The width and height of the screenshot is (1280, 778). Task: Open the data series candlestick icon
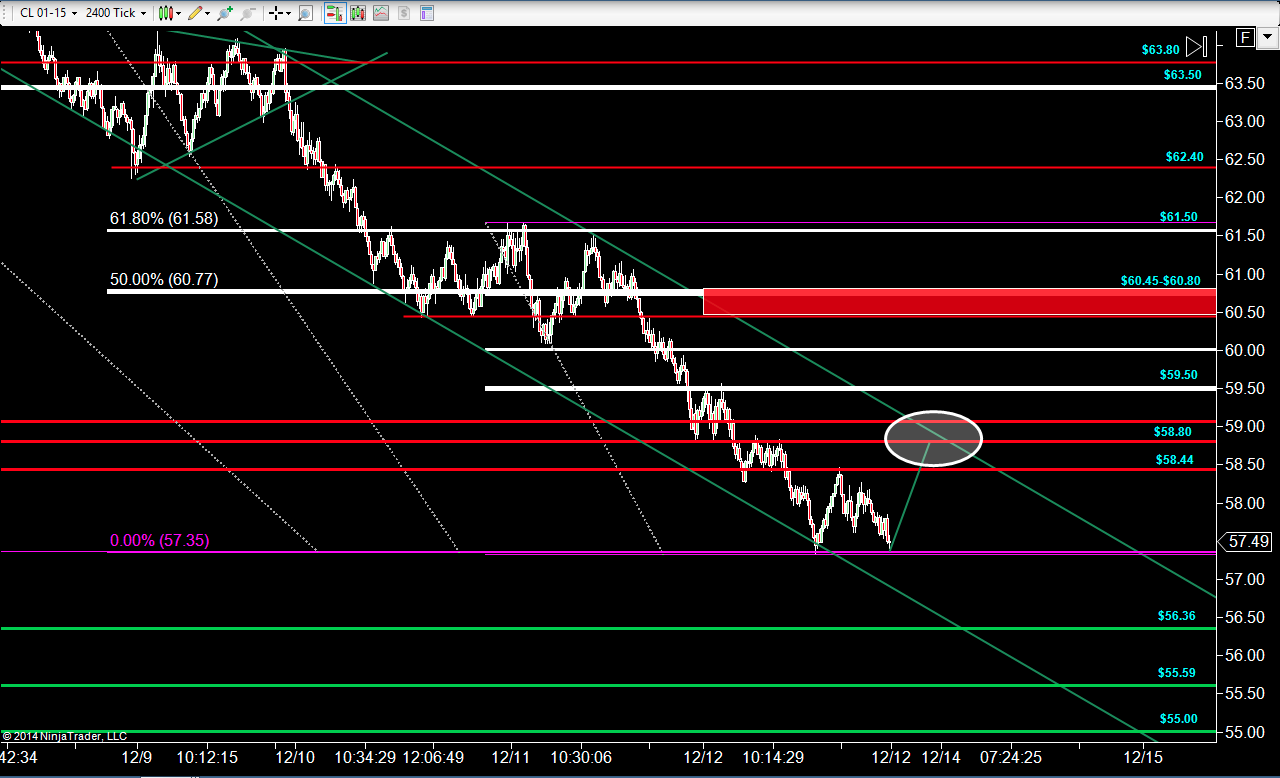pyautogui.click(x=358, y=13)
